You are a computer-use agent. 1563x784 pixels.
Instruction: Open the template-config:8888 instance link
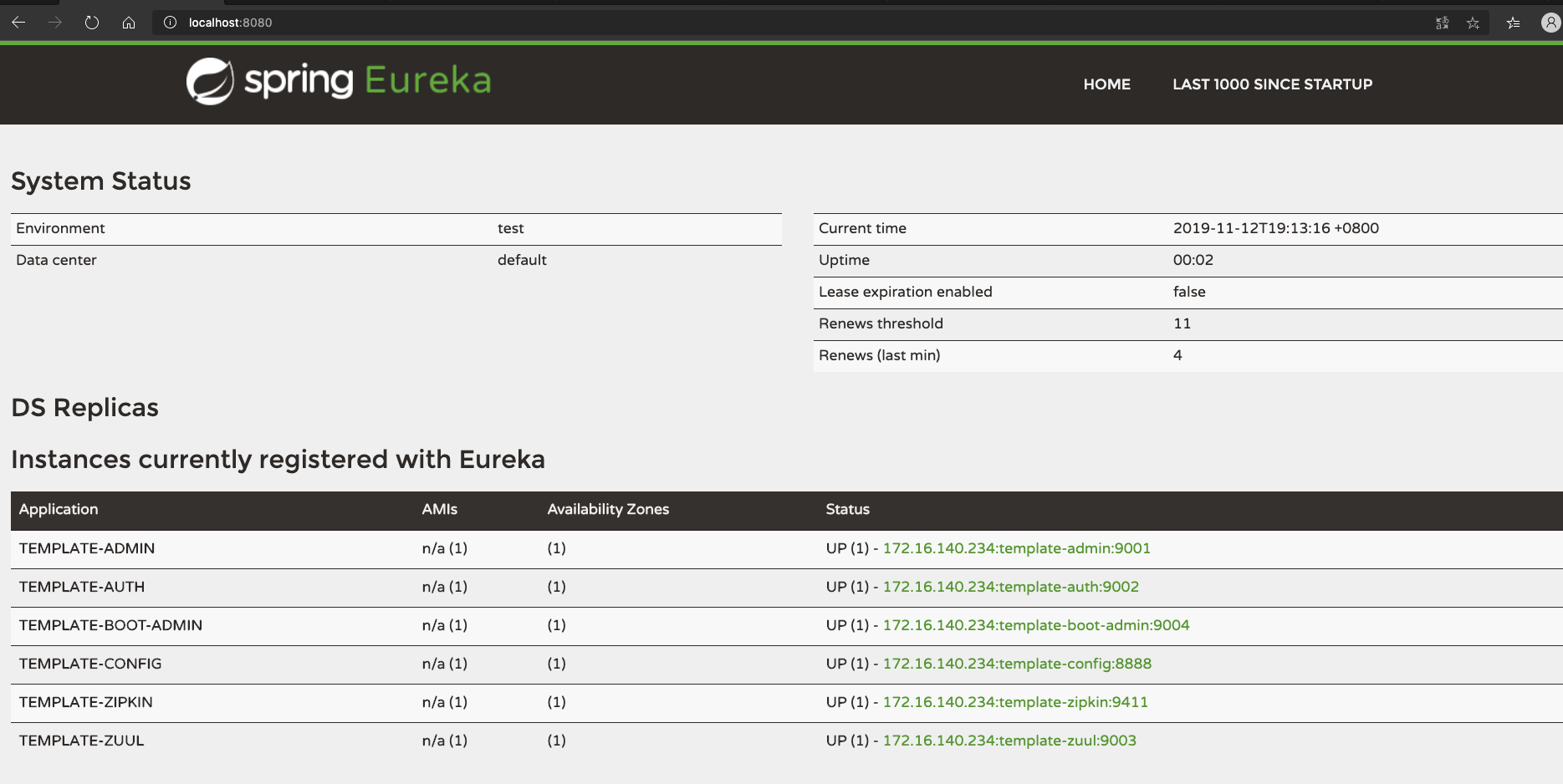(1017, 664)
